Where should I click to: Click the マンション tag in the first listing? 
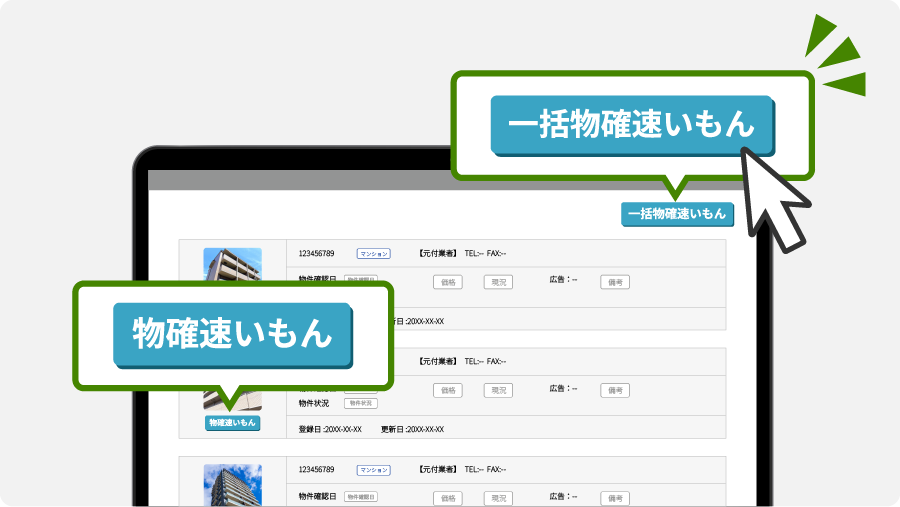[x=374, y=254]
